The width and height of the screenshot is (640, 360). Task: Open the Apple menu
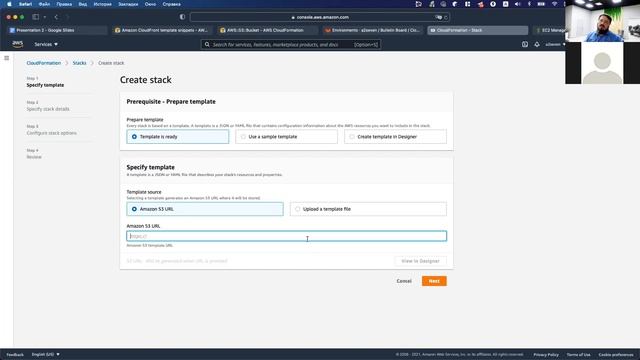9,4
